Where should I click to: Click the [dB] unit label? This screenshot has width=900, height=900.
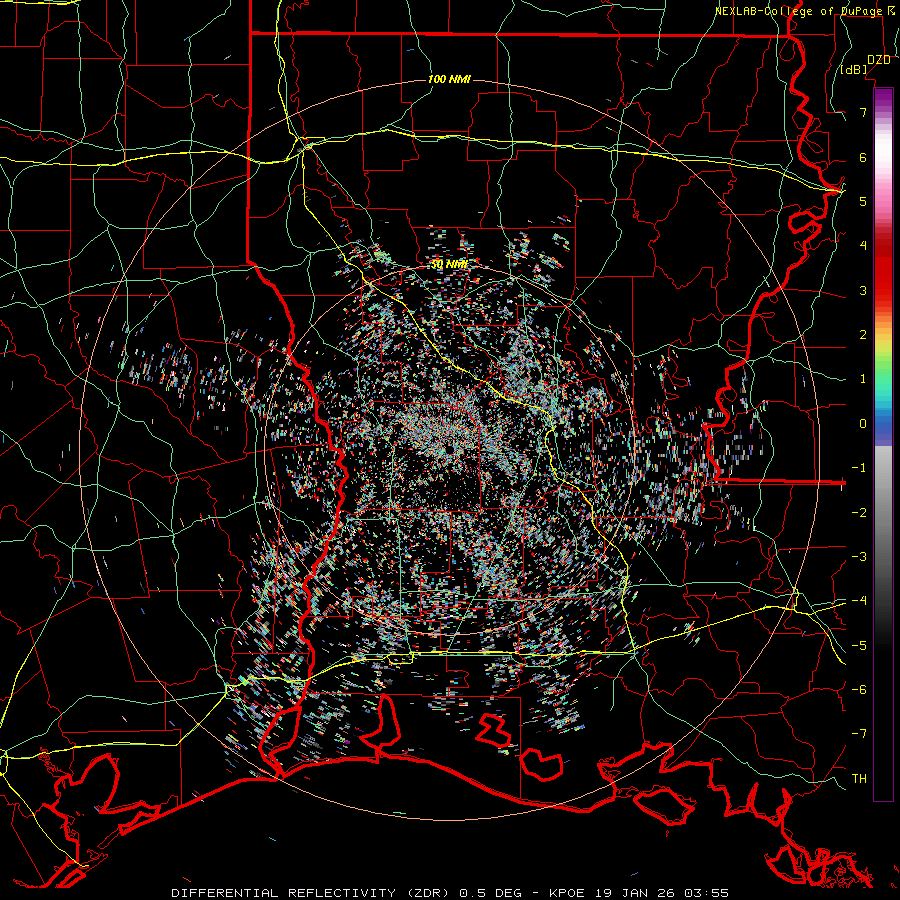pyautogui.click(x=854, y=70)
